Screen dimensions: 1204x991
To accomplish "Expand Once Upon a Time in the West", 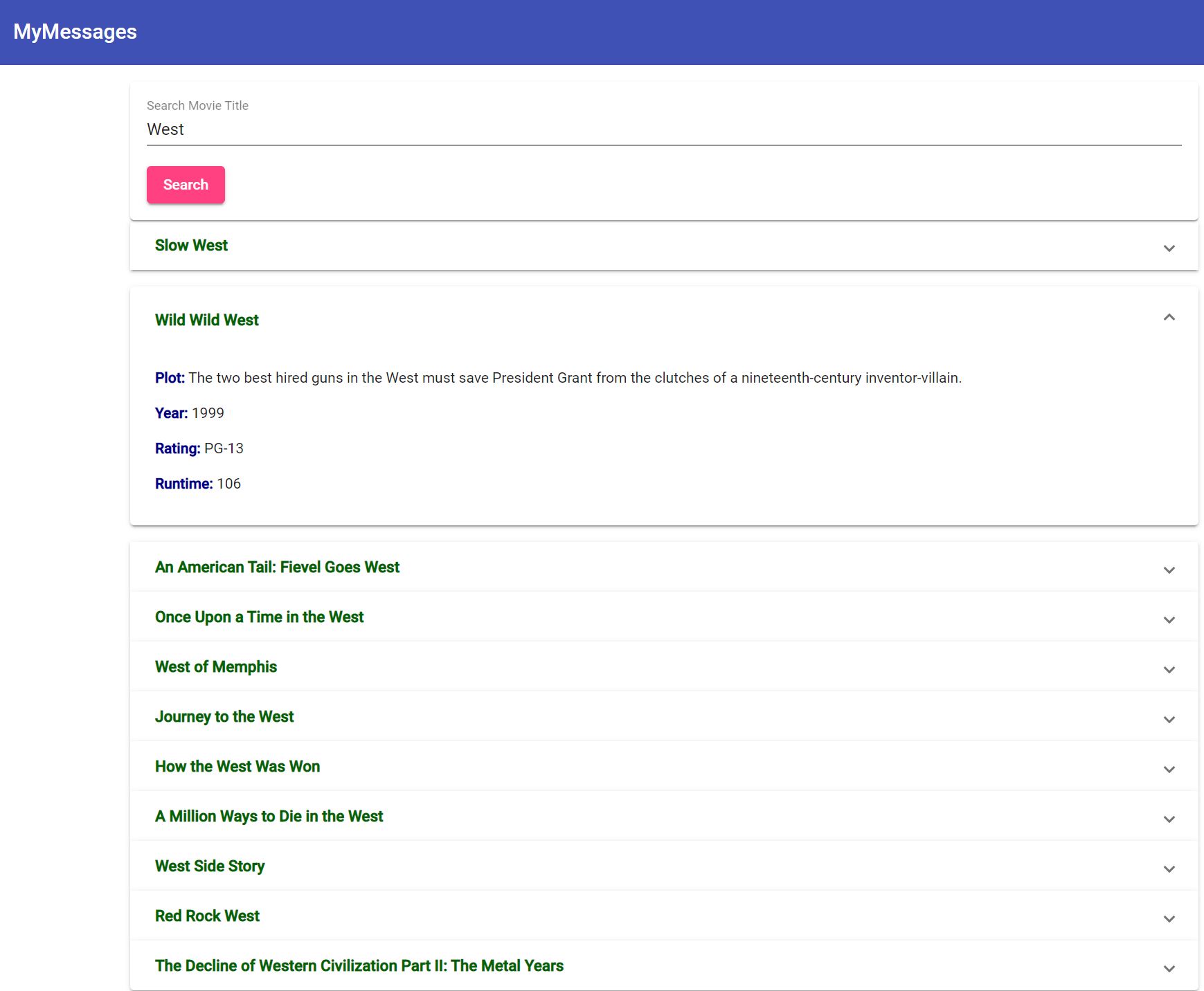I will (1169, 619).
